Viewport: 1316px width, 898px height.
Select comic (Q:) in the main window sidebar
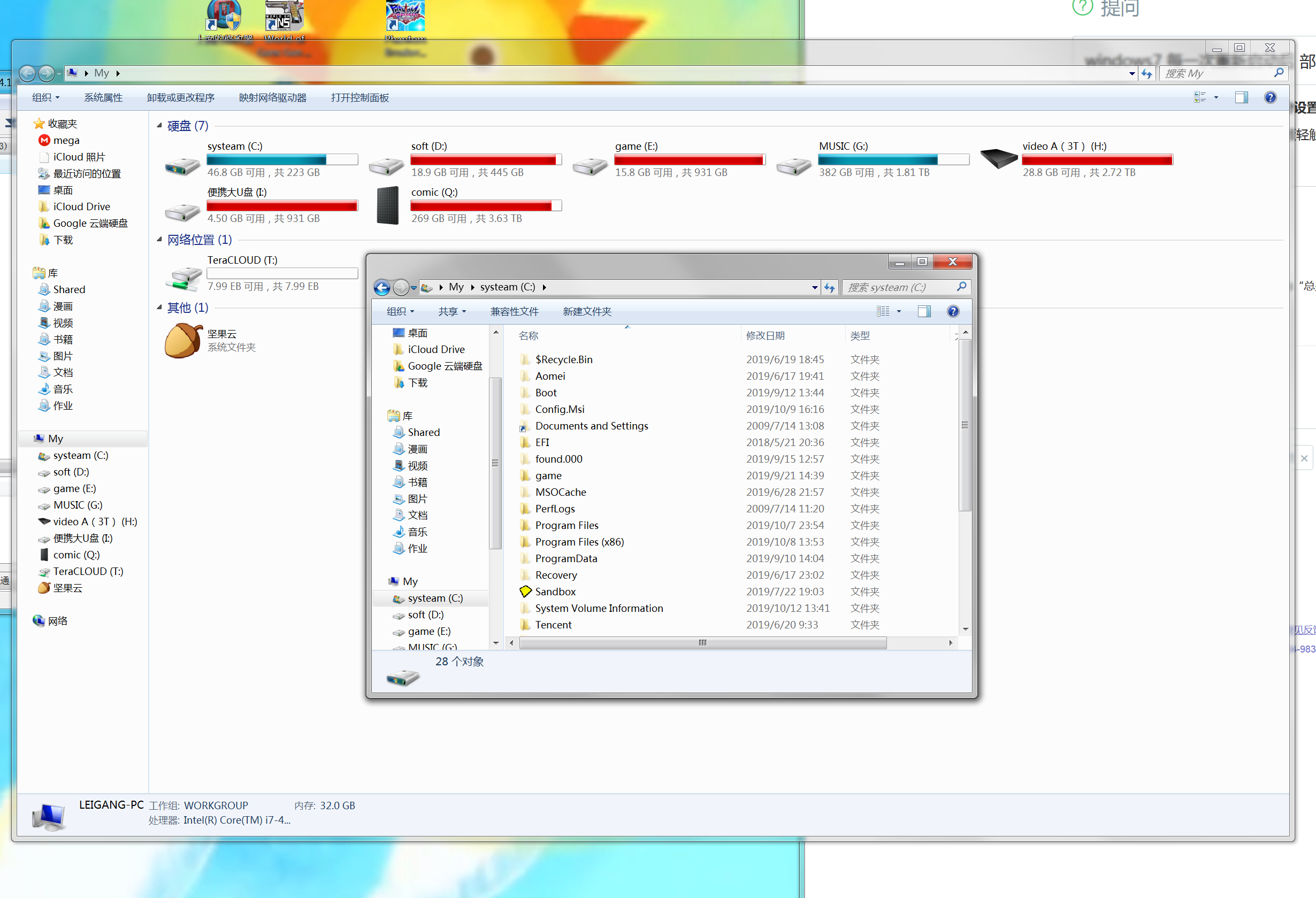(69, 555)
